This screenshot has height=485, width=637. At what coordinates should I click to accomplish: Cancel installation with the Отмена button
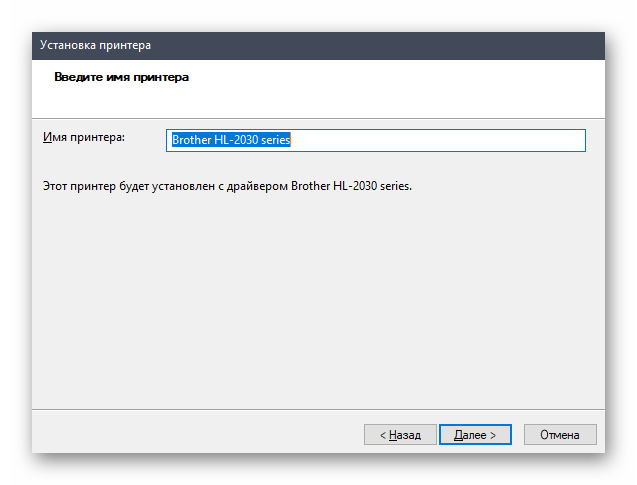[560, 435]
